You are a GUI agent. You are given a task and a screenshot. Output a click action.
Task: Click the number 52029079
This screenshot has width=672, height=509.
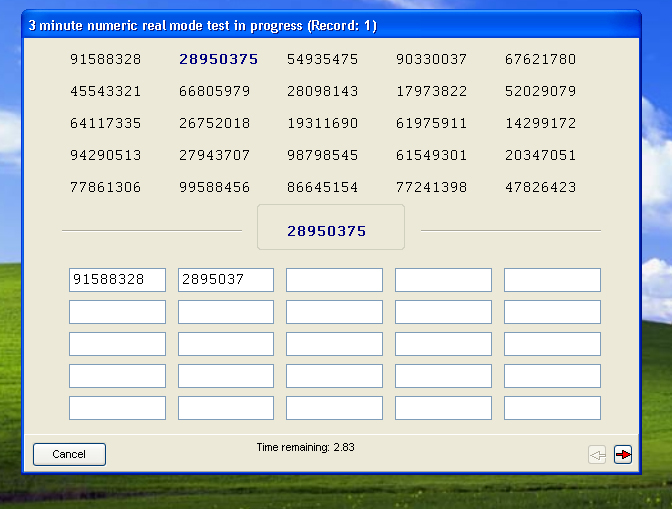(x=540, y=91)
